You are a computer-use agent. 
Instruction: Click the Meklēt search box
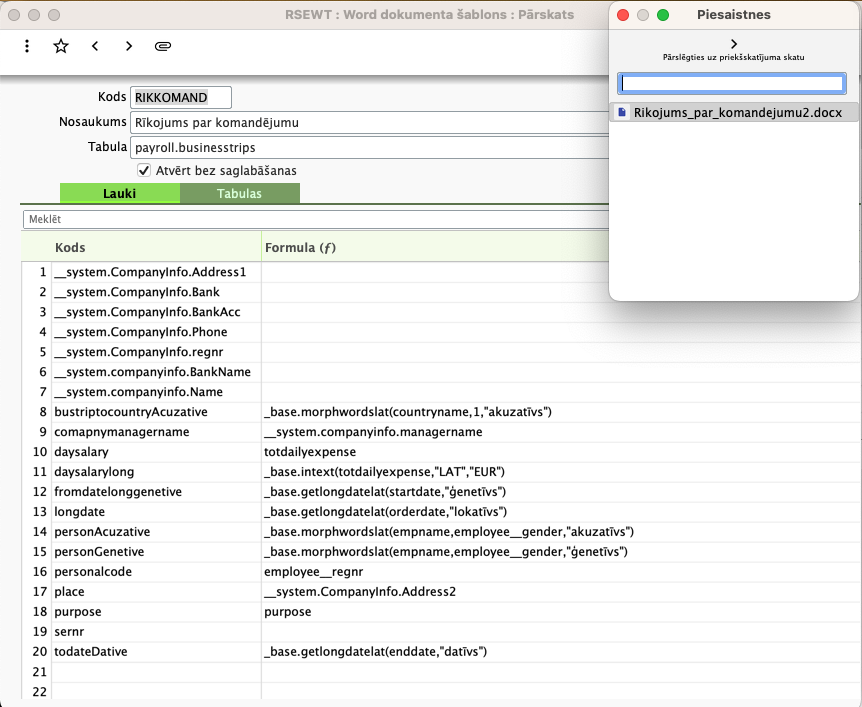316,219
